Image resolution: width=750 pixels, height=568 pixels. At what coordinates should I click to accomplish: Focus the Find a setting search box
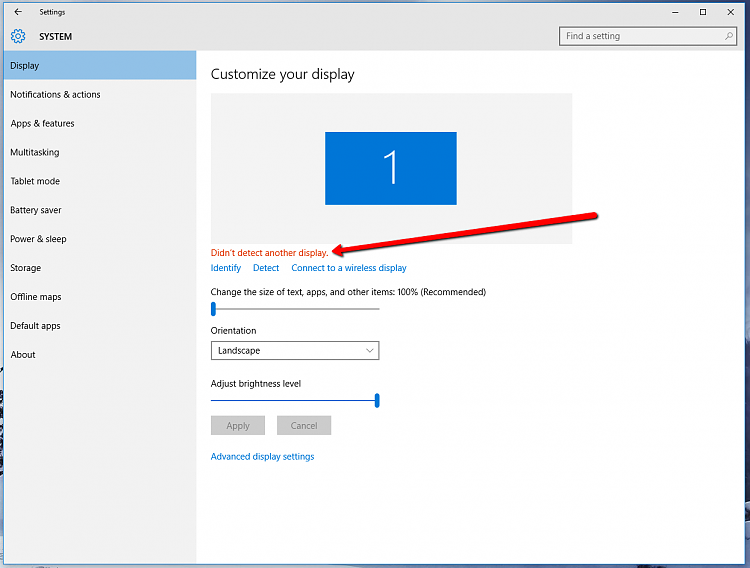(648, 36)
